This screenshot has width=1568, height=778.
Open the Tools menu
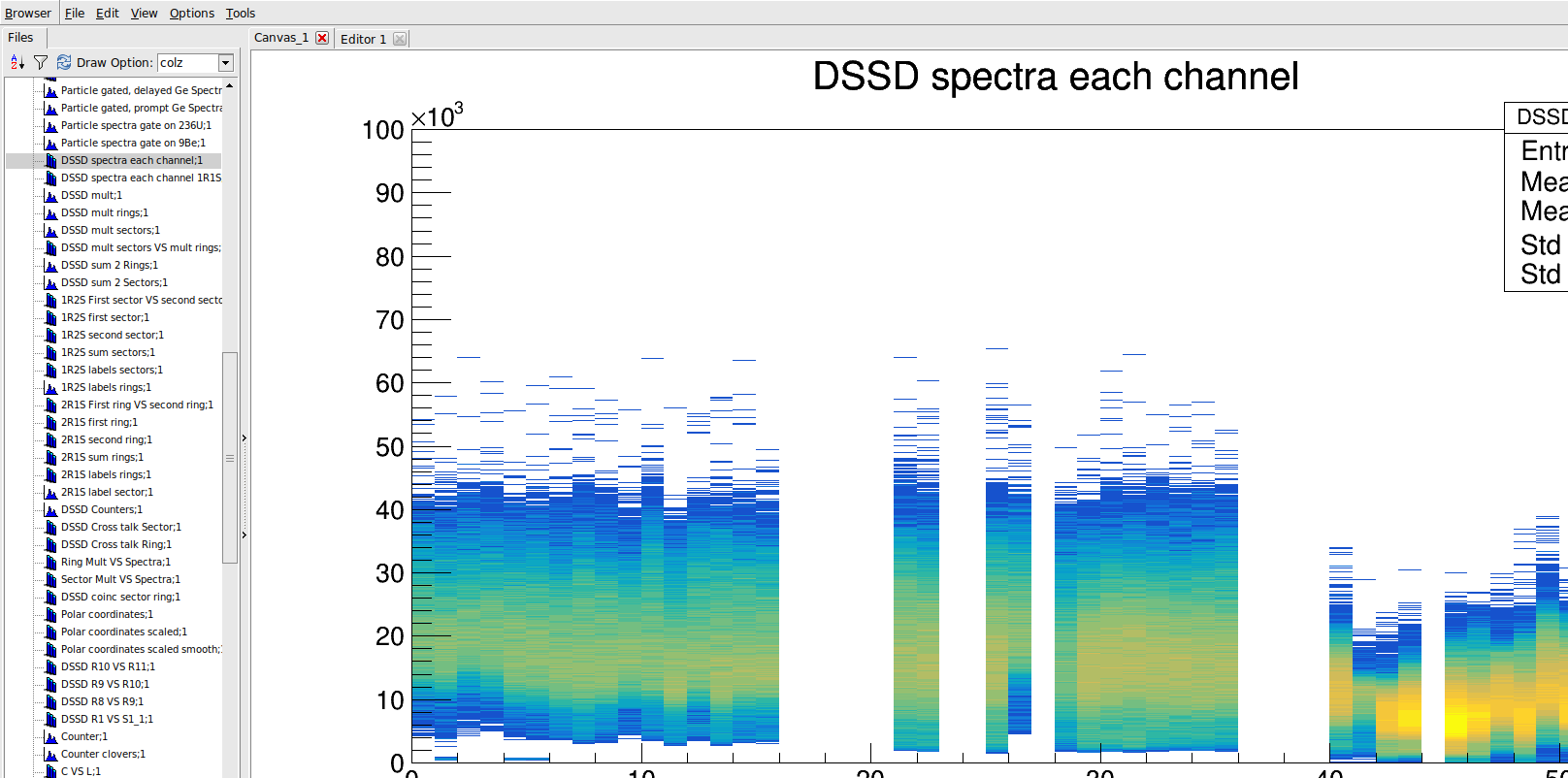240,14
